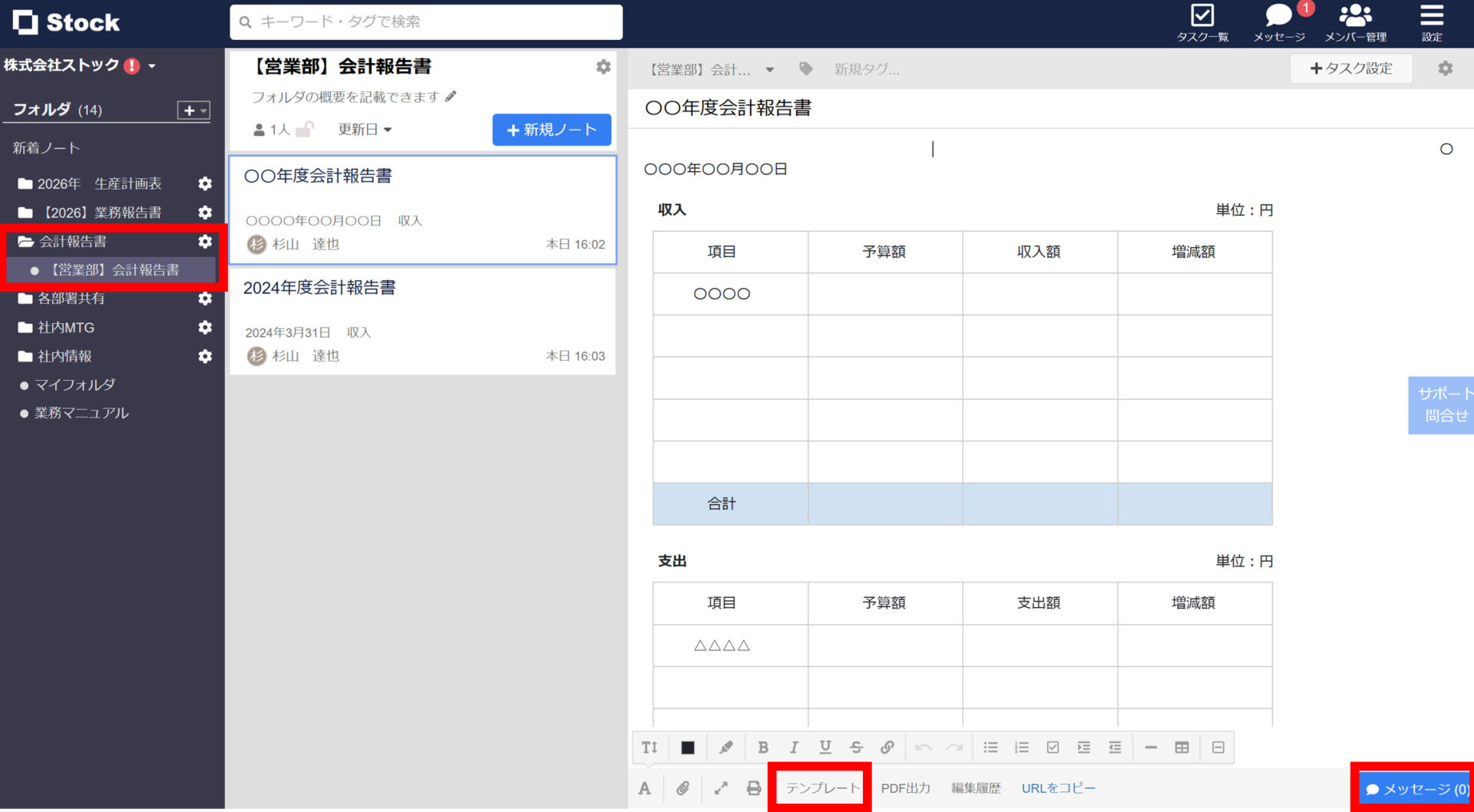The image size is (1474, 812).
Task: Toggle bold formatting
Action: tap(763, 747)
